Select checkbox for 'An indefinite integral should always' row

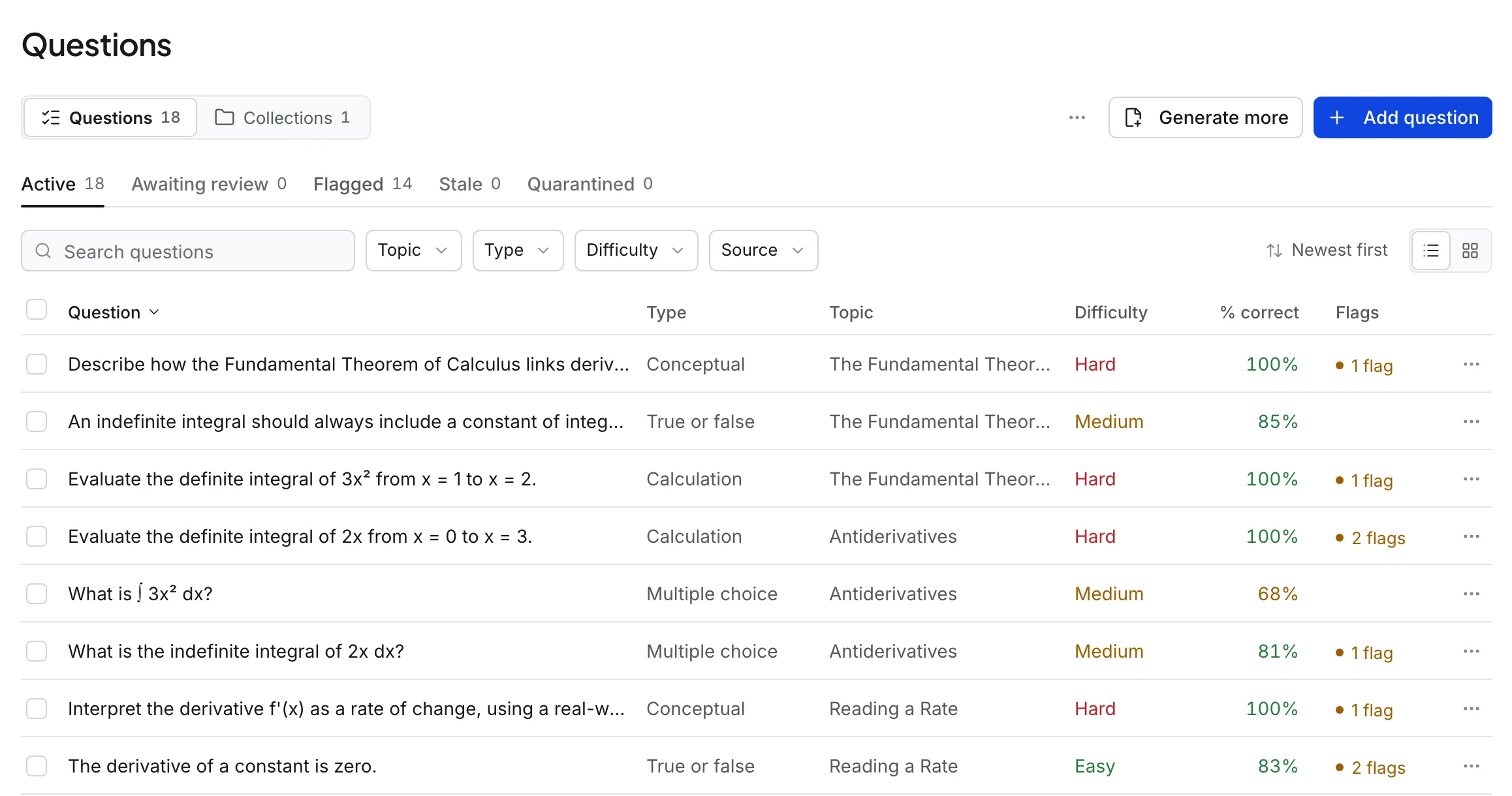coord(37,421)
